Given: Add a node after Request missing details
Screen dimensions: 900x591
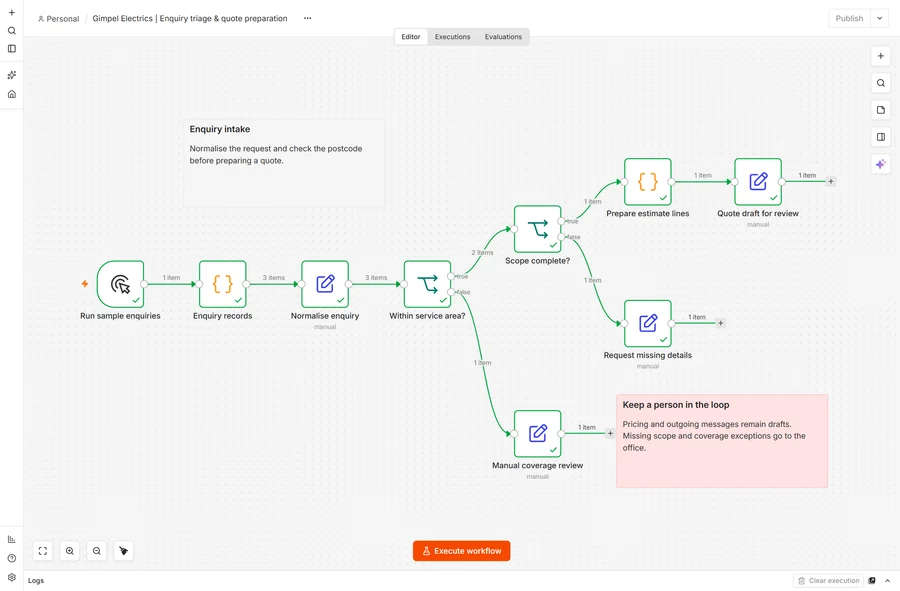Looking at the screenshot, I should point(720,323).
